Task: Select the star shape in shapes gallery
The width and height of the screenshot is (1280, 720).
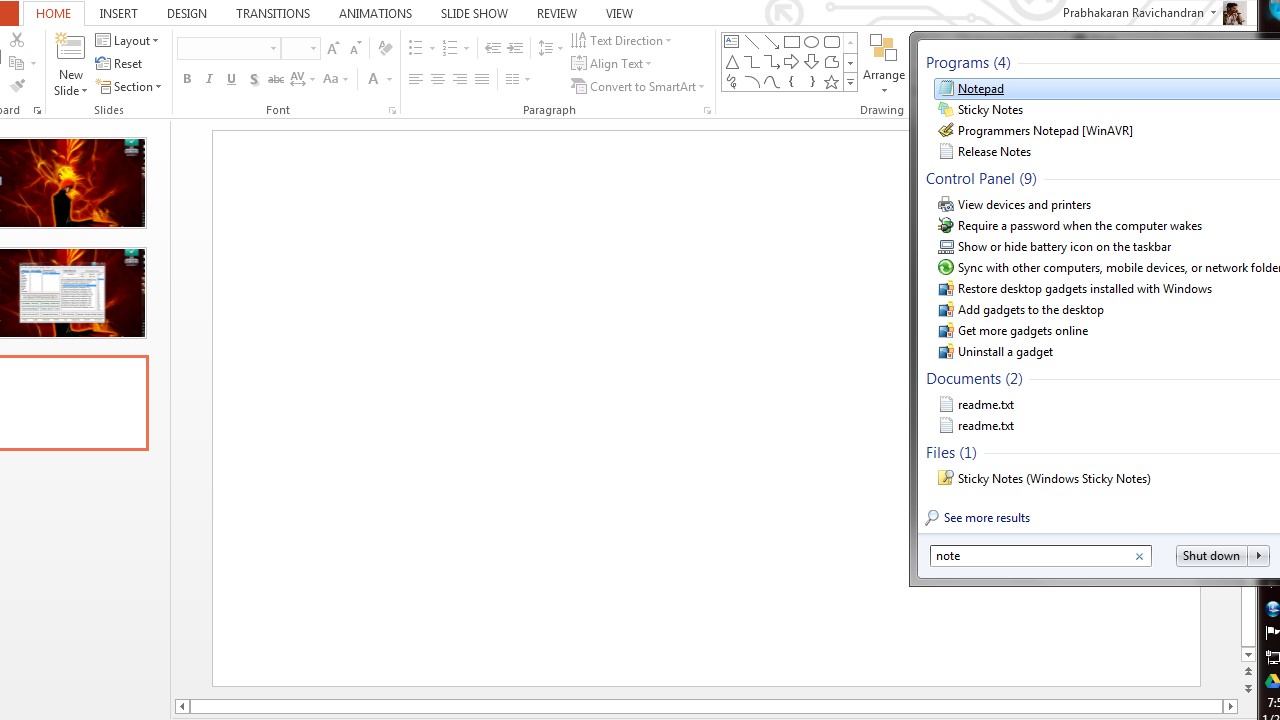Action: pyautogui.click(x=831, y=83)
